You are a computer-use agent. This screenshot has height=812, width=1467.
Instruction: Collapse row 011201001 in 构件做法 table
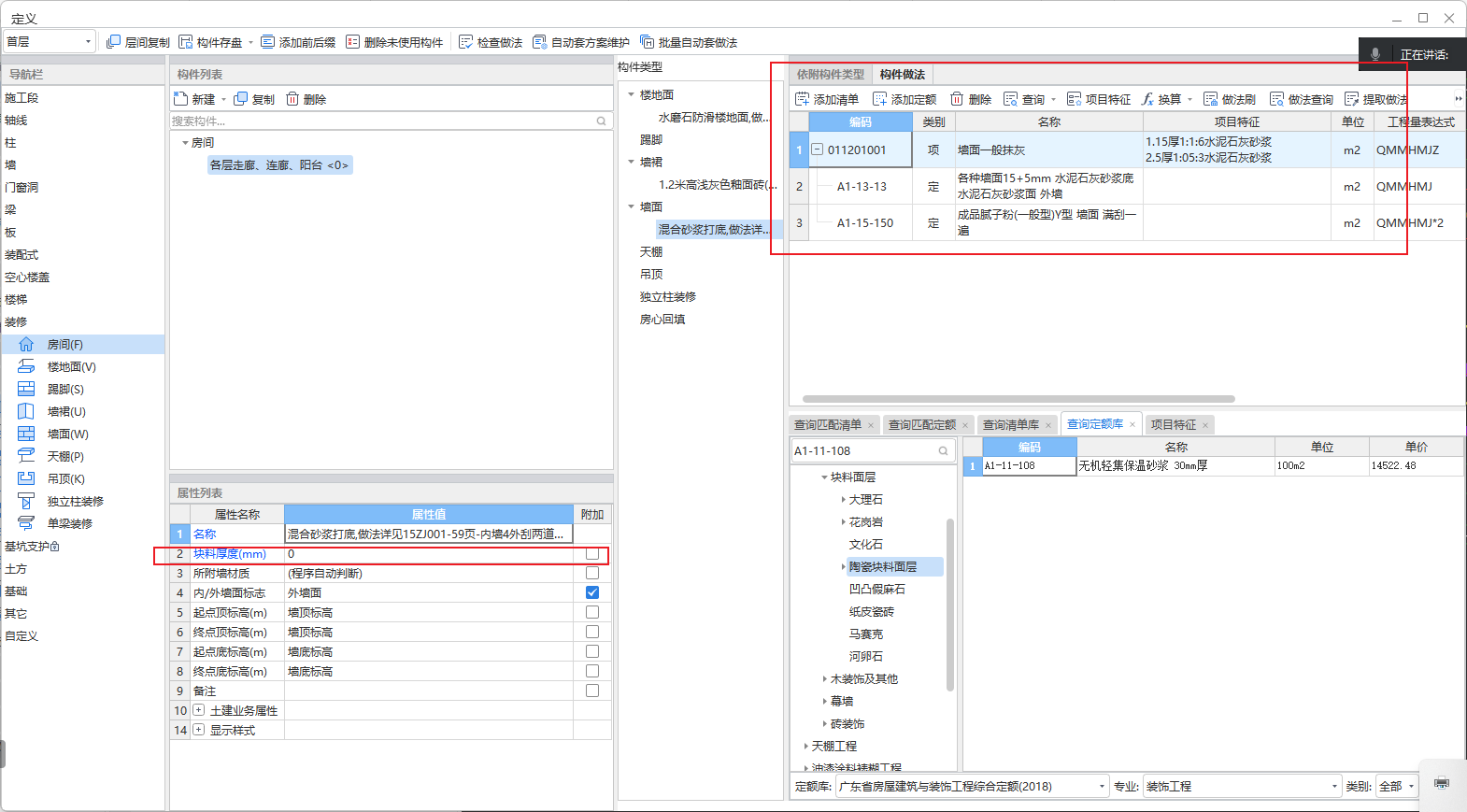[817, 150]
